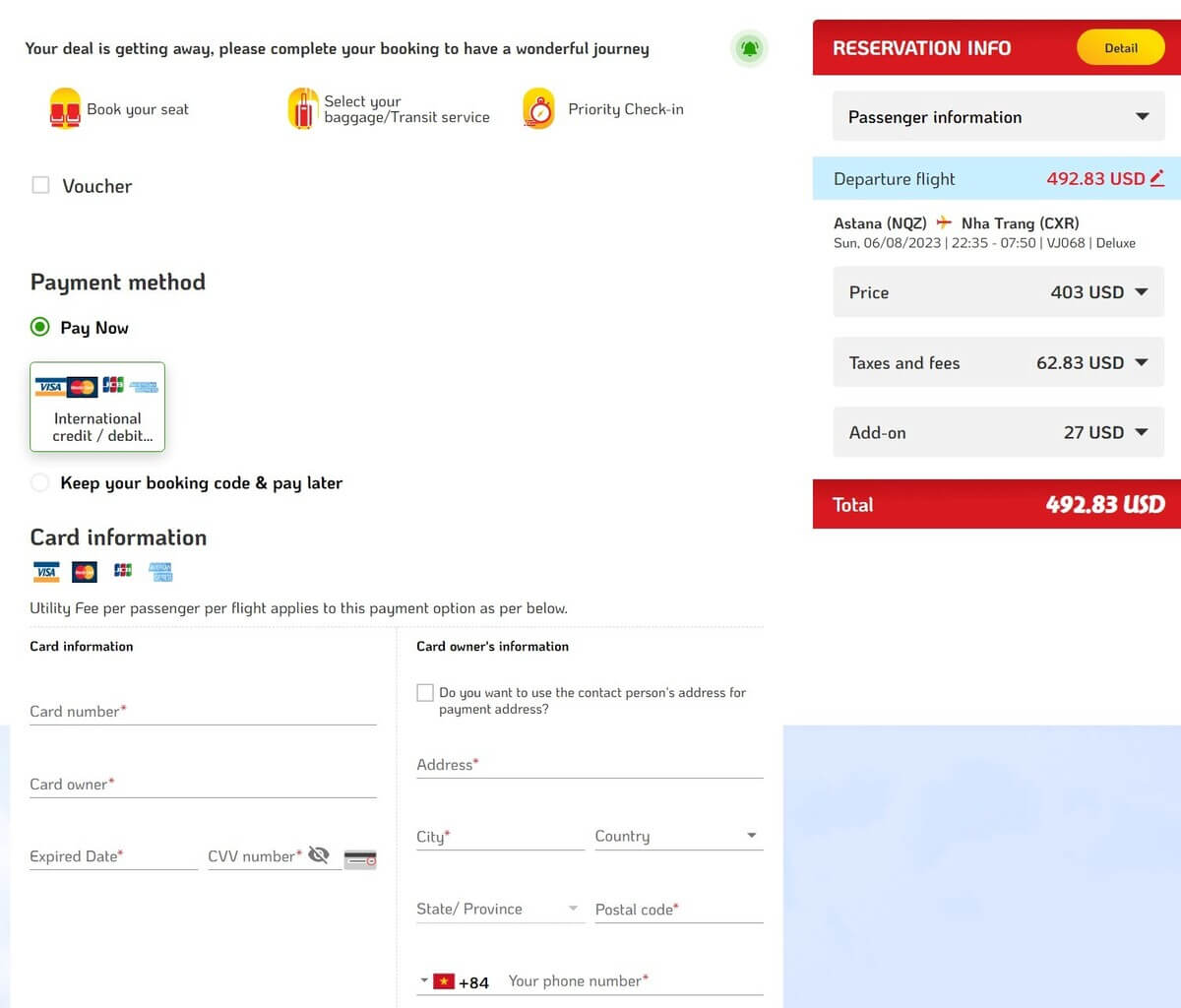Expand the Passenger information dropdown
Screen dimensions: 1181x1008
point(998,117)
